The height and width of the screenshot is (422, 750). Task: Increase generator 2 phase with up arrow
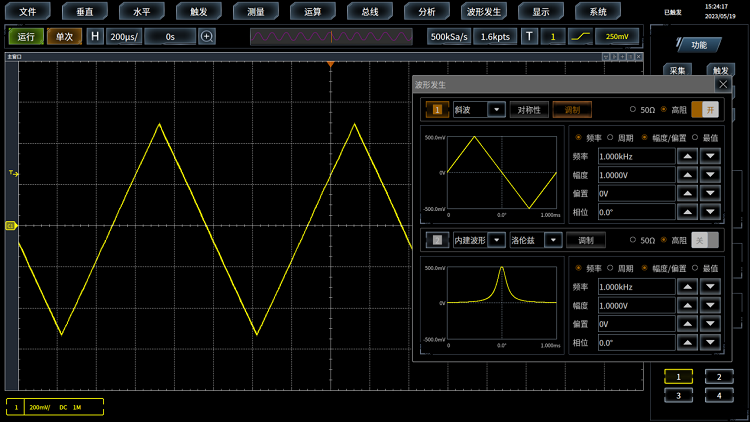click(687, 343)
